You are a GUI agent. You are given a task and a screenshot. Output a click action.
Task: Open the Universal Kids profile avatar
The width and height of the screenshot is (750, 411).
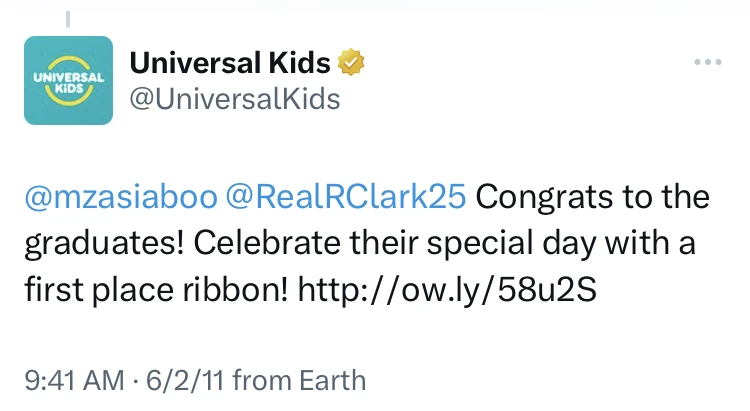pyautogui.click(x=67, y=81)
